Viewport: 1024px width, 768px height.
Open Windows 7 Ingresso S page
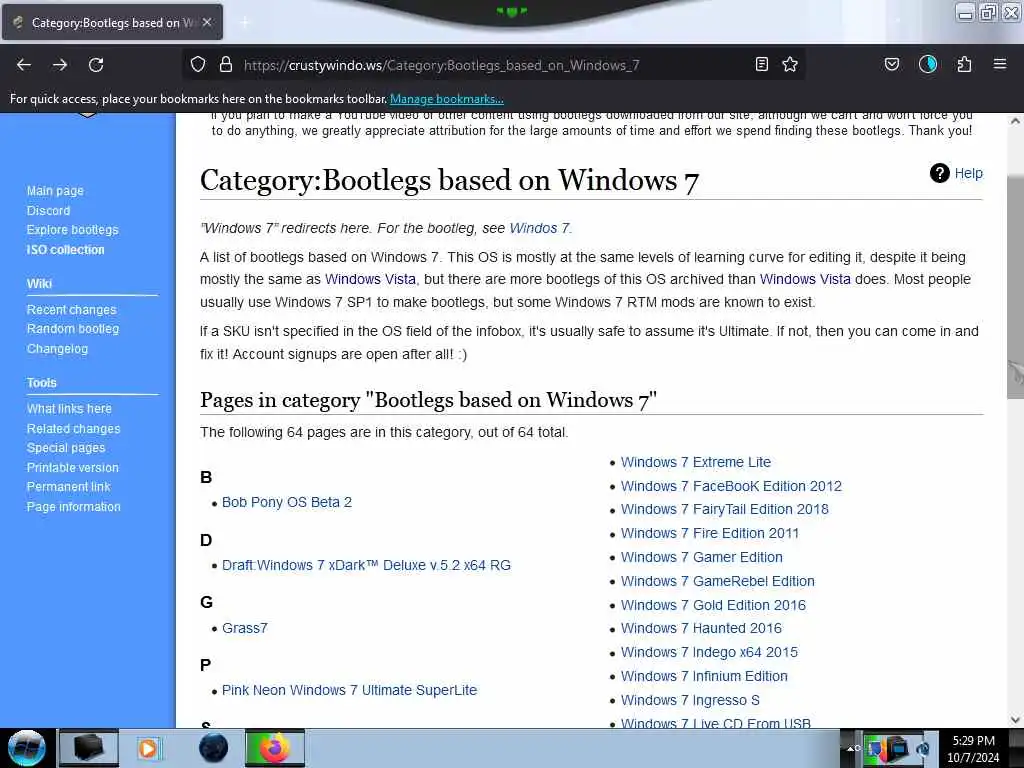click(x=690, y=700)
